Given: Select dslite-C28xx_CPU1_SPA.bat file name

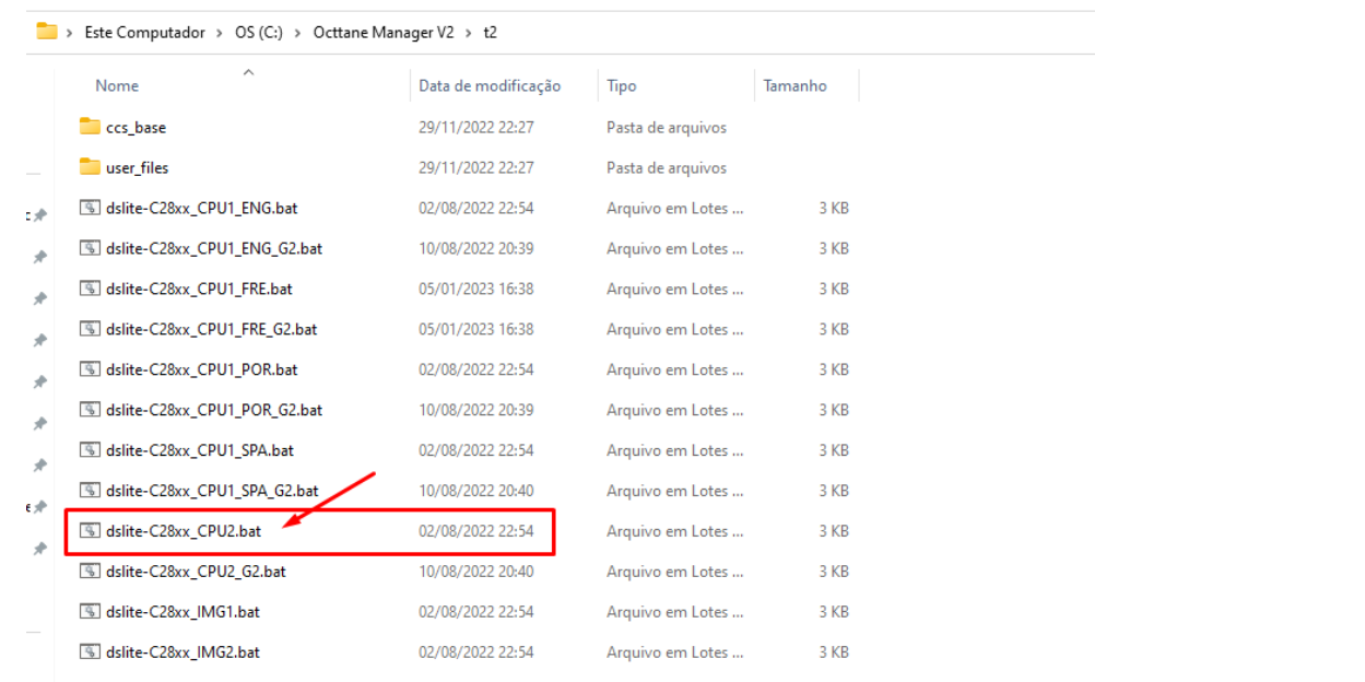Looking at the screenshot, I should (x=199, y=451).
